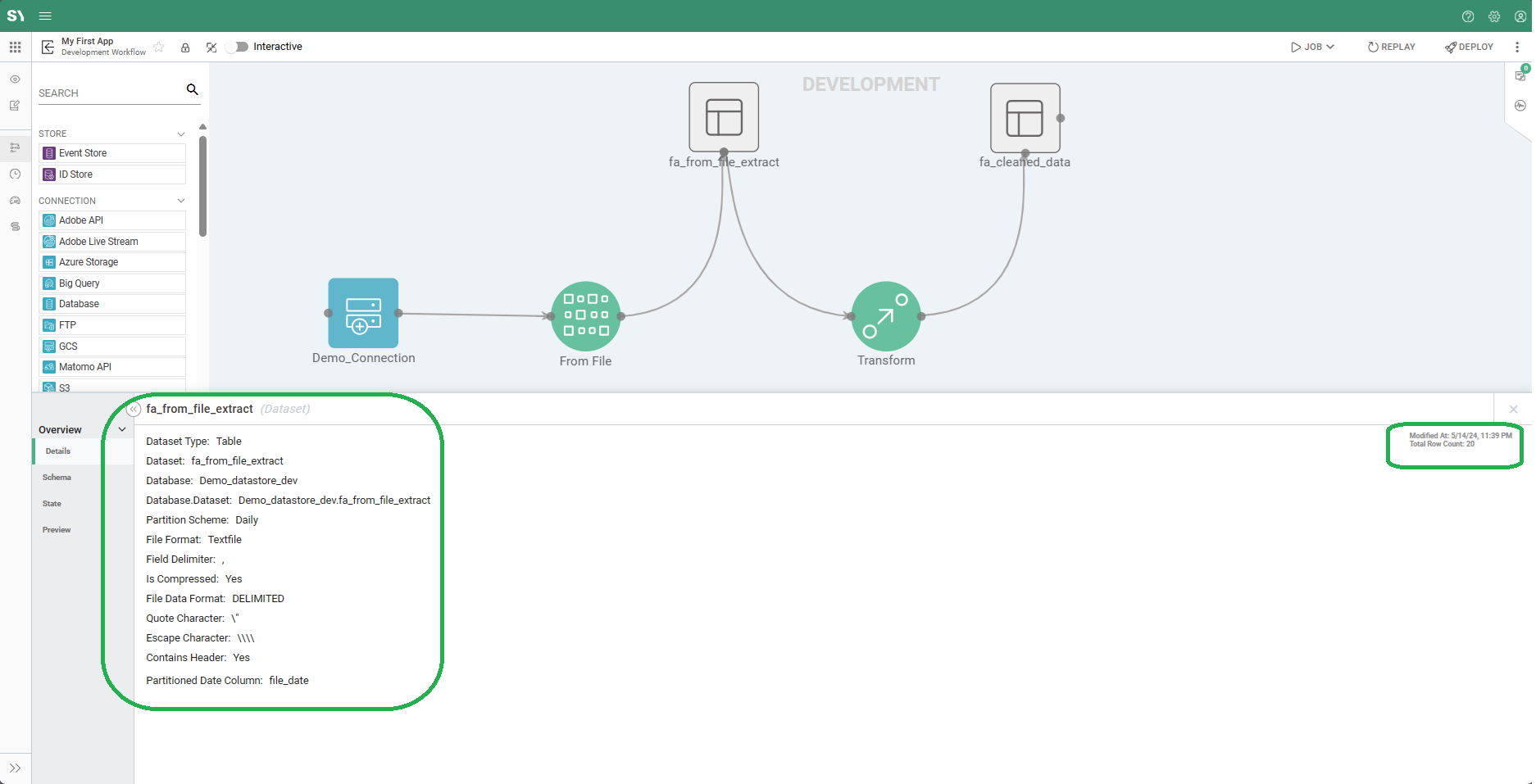
Task: Click the Deploy button
Action: [1469, 47]
